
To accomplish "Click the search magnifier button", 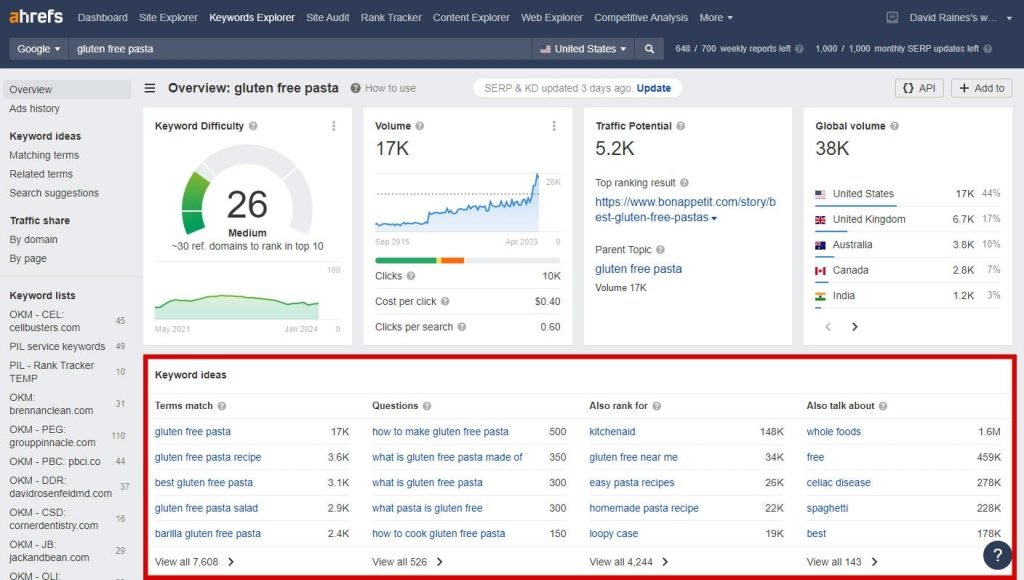I will [649, 49].
